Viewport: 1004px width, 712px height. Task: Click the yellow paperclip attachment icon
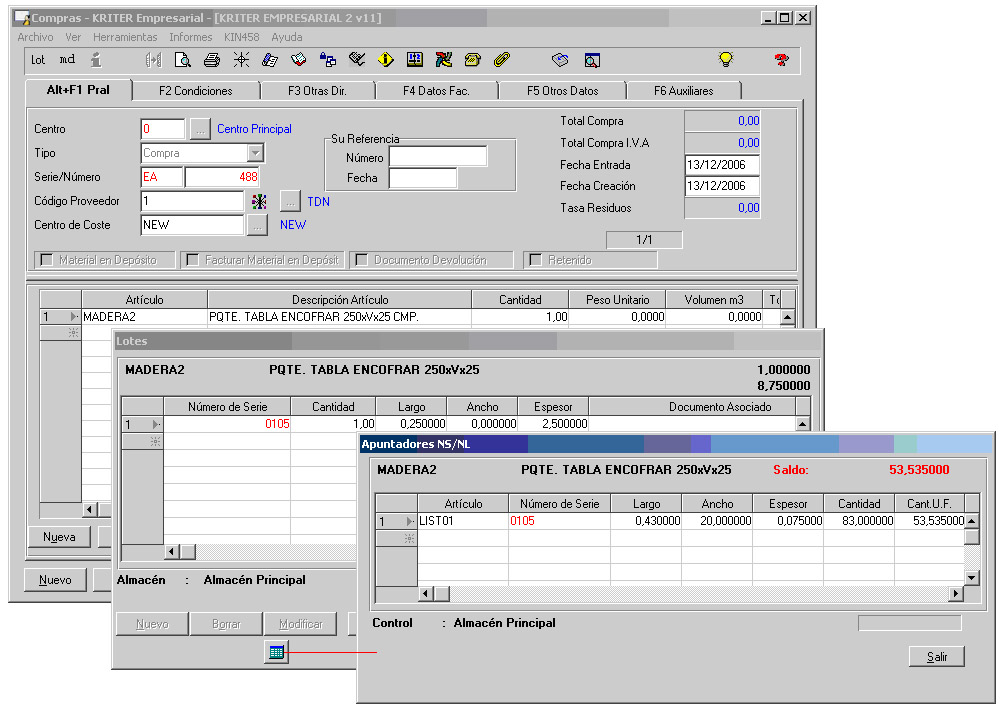[x=502, y=60]
